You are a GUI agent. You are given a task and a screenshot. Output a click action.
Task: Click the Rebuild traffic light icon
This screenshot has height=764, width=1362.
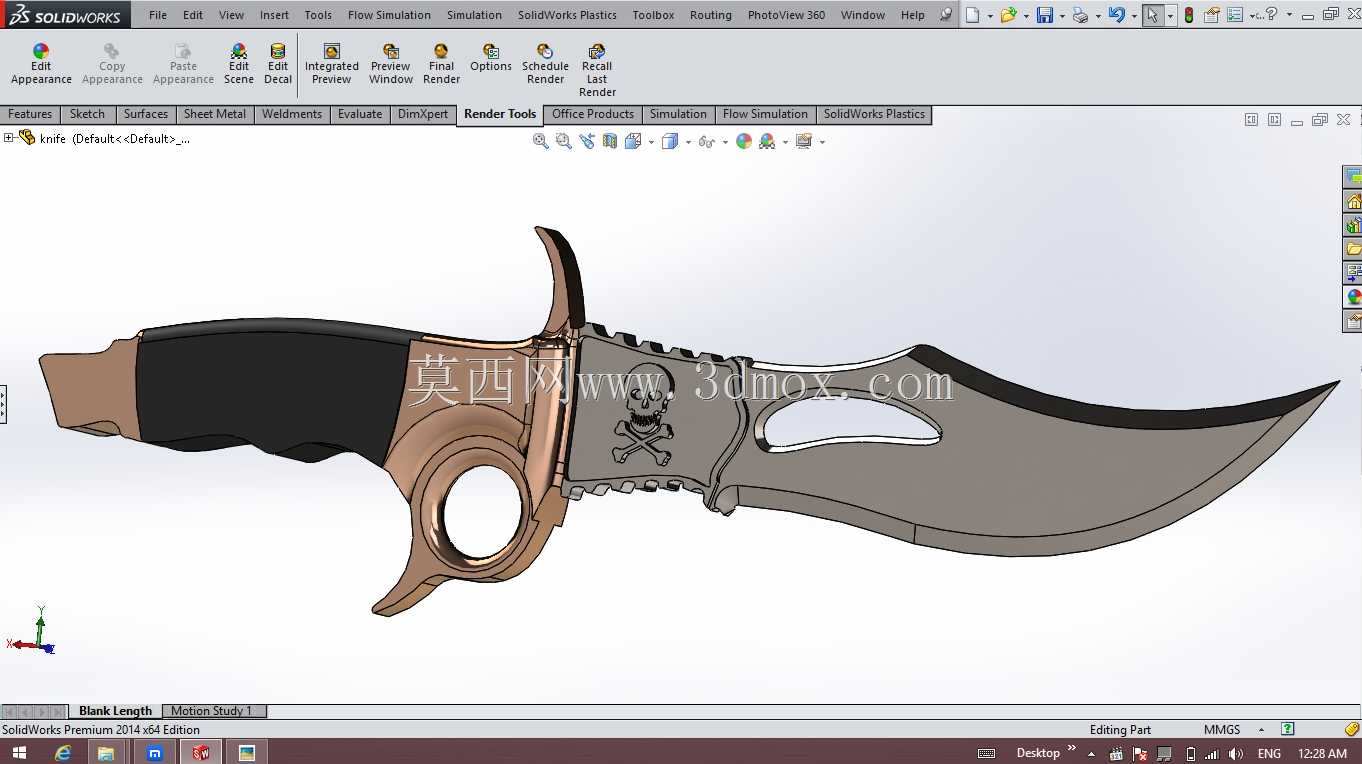(x=1188, y=15)
